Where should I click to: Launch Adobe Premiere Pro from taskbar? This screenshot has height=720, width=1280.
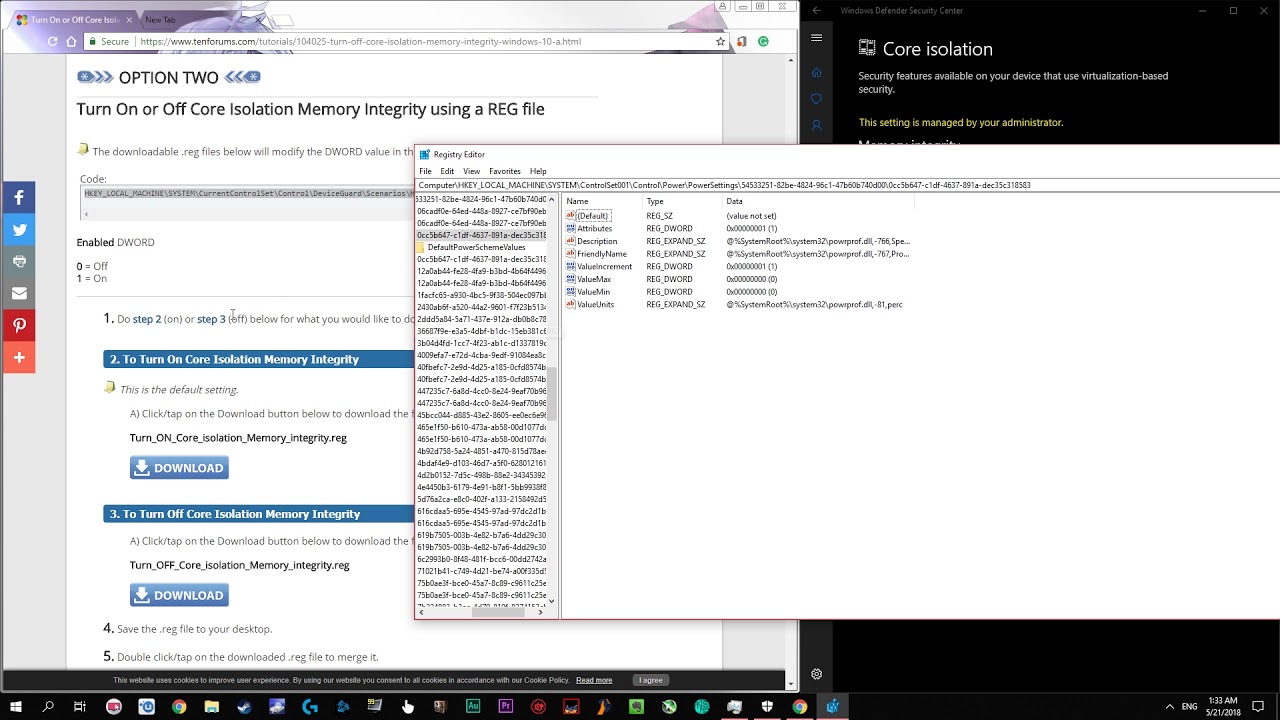pos(506,707)
